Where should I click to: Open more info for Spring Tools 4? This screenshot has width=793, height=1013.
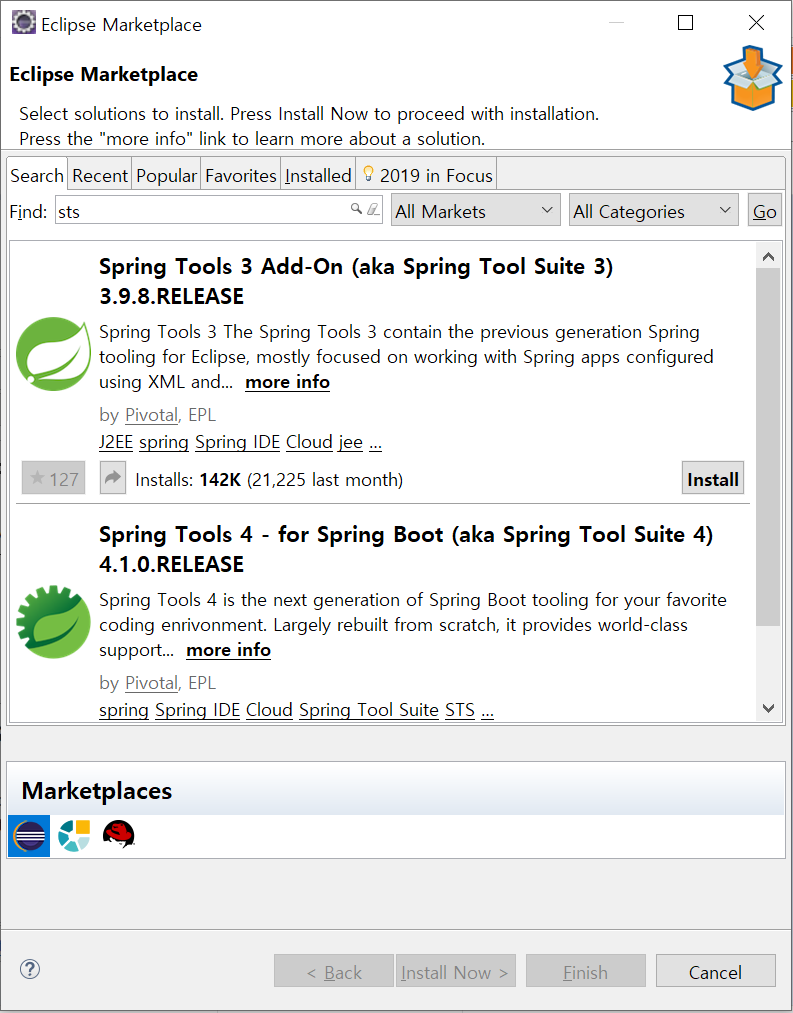229,650
